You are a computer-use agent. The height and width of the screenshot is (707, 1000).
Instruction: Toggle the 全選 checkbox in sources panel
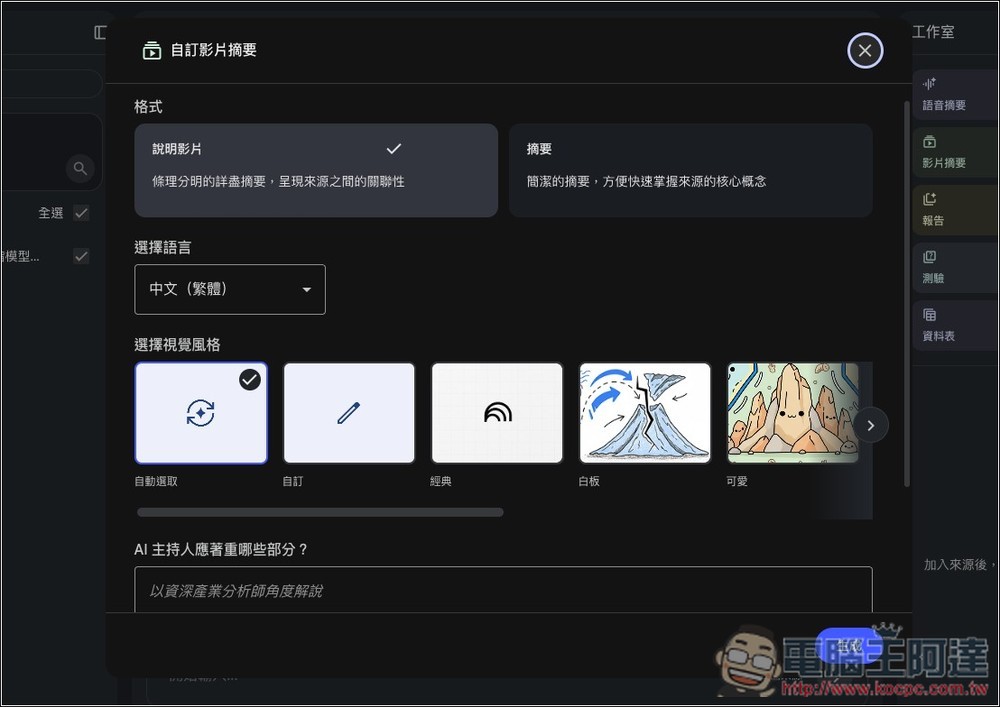pyautogui.click(x=81, y=213)
